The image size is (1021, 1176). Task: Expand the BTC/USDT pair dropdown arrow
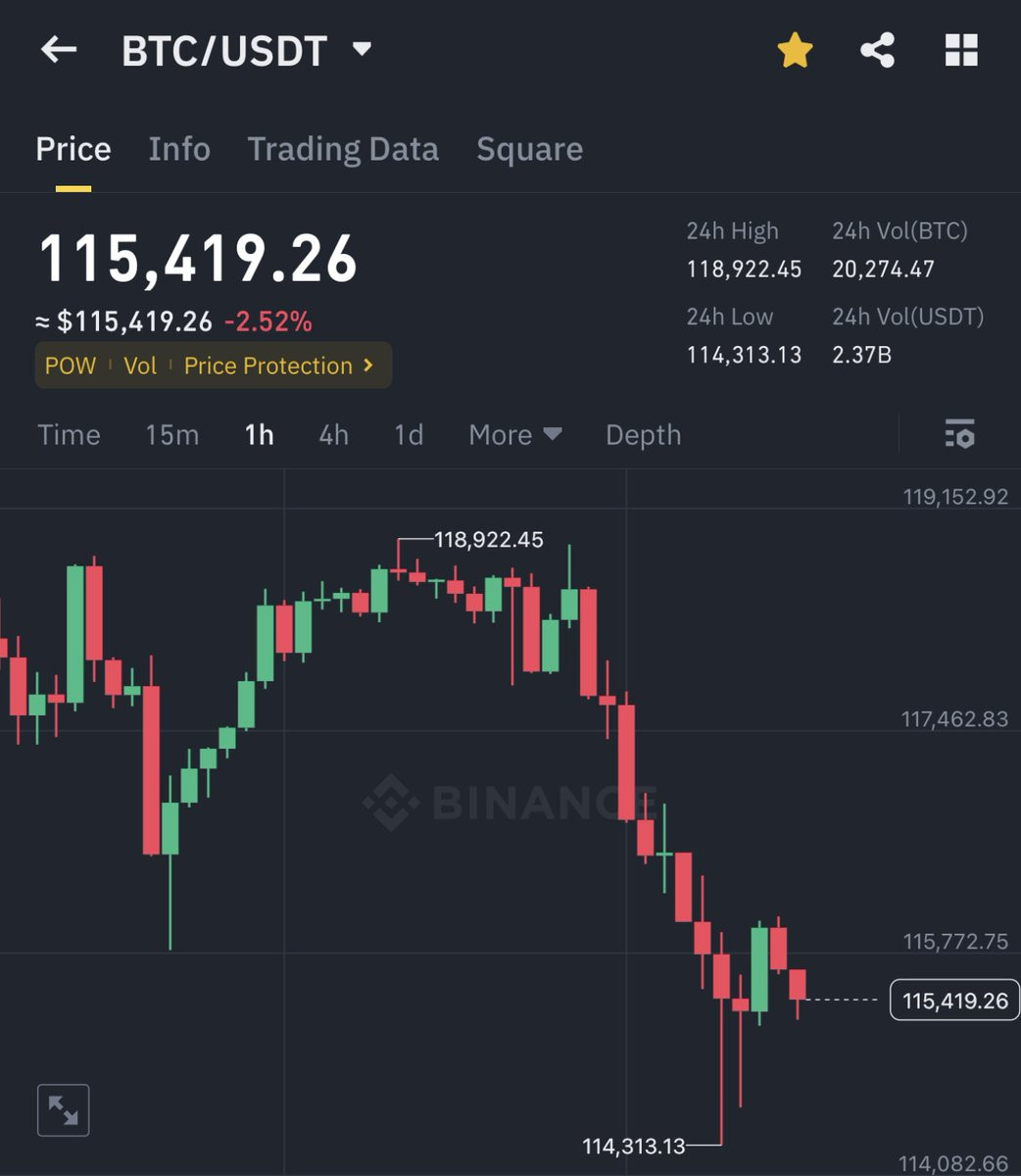[x=362, y=49]
